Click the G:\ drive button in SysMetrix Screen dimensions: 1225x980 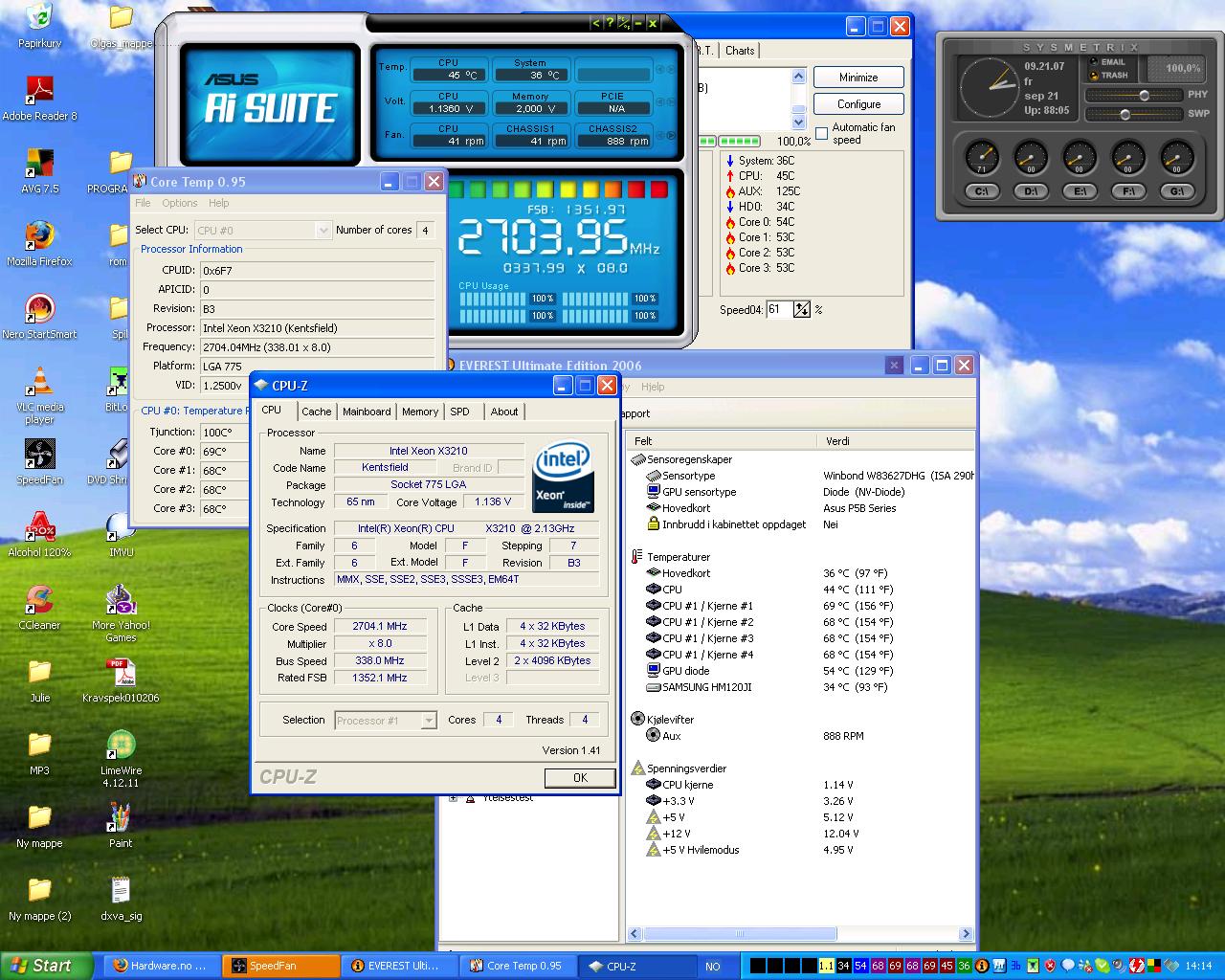point(1177,191)
